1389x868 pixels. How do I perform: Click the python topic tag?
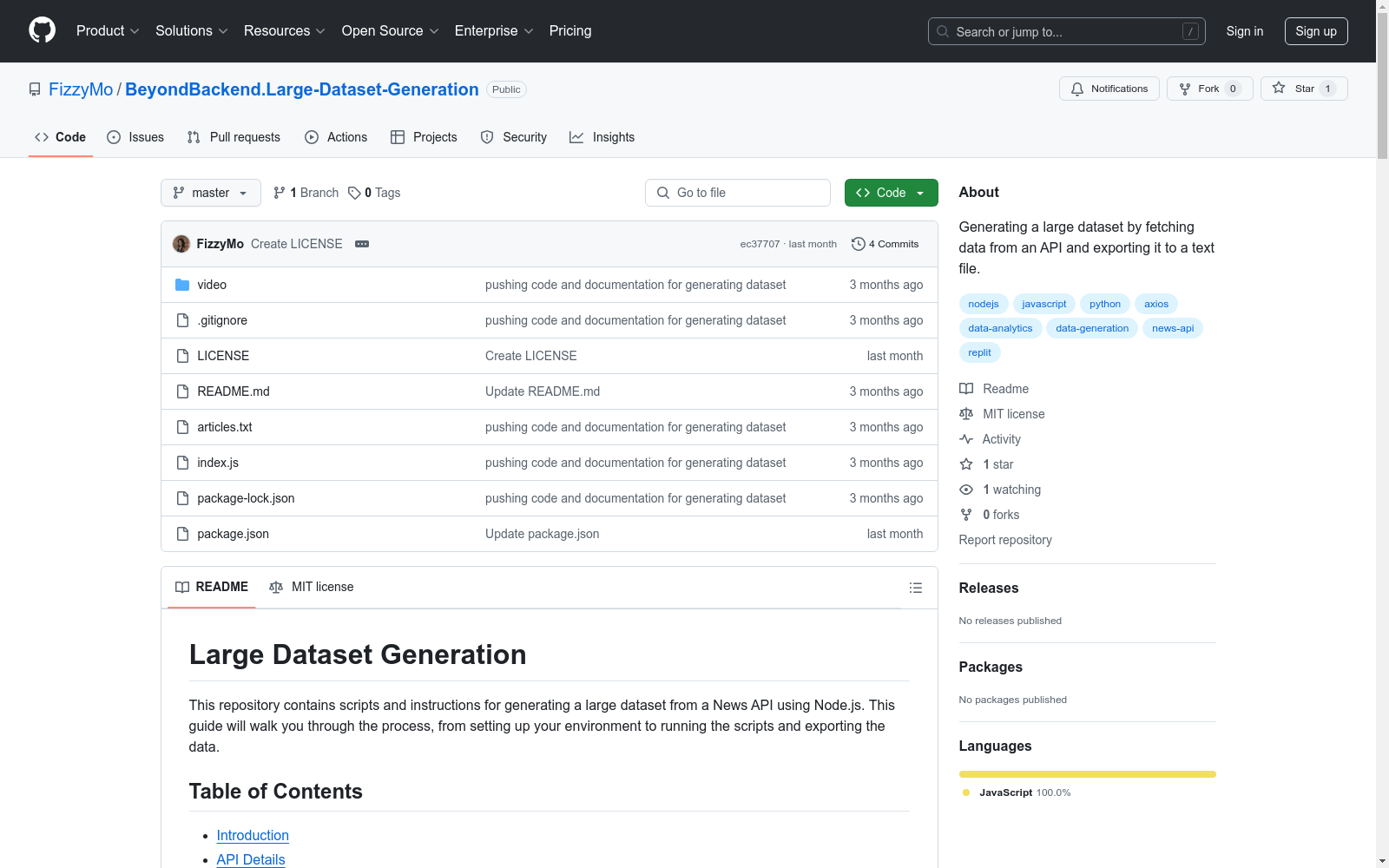[1105, 304]
